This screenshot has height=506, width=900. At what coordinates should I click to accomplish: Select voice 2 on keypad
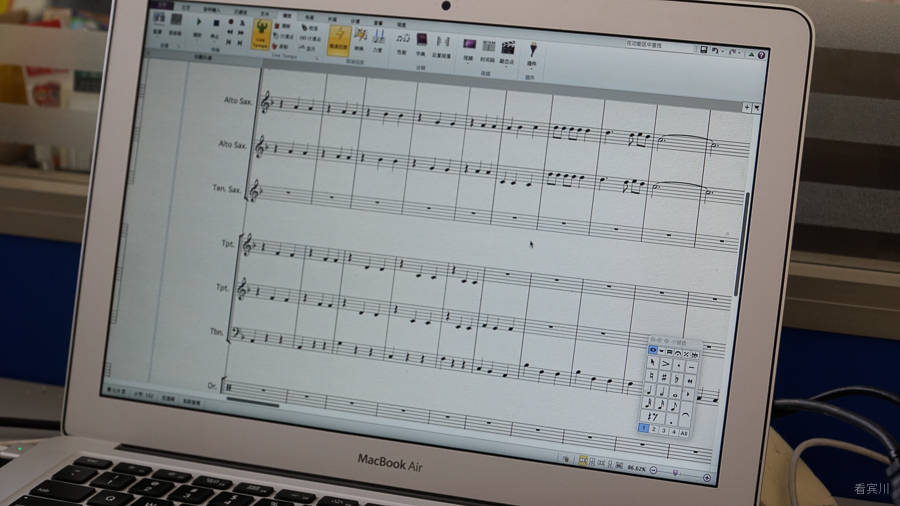654,429
